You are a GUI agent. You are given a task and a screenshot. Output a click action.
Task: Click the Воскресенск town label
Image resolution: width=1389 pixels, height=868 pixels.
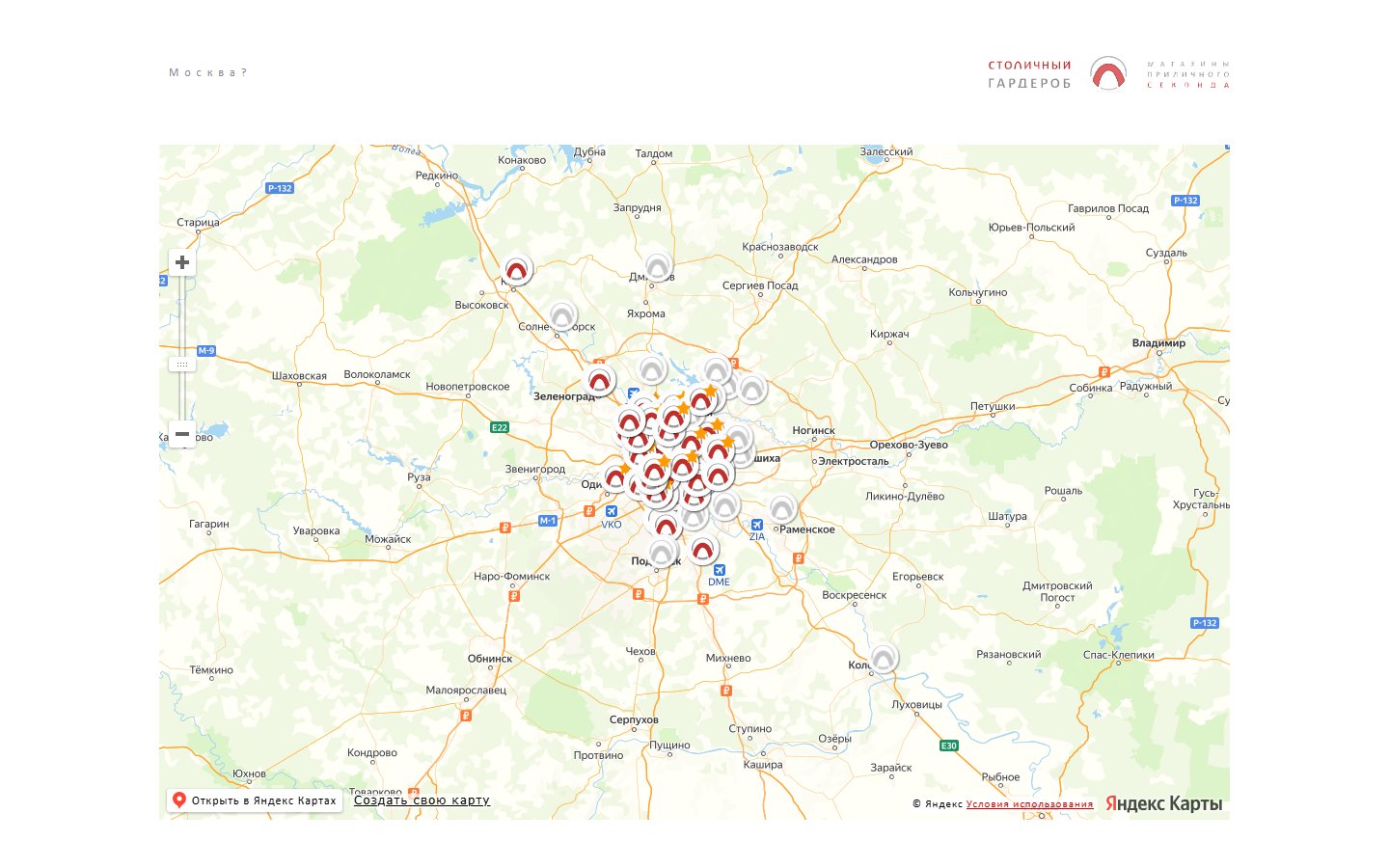pos(854,595)
